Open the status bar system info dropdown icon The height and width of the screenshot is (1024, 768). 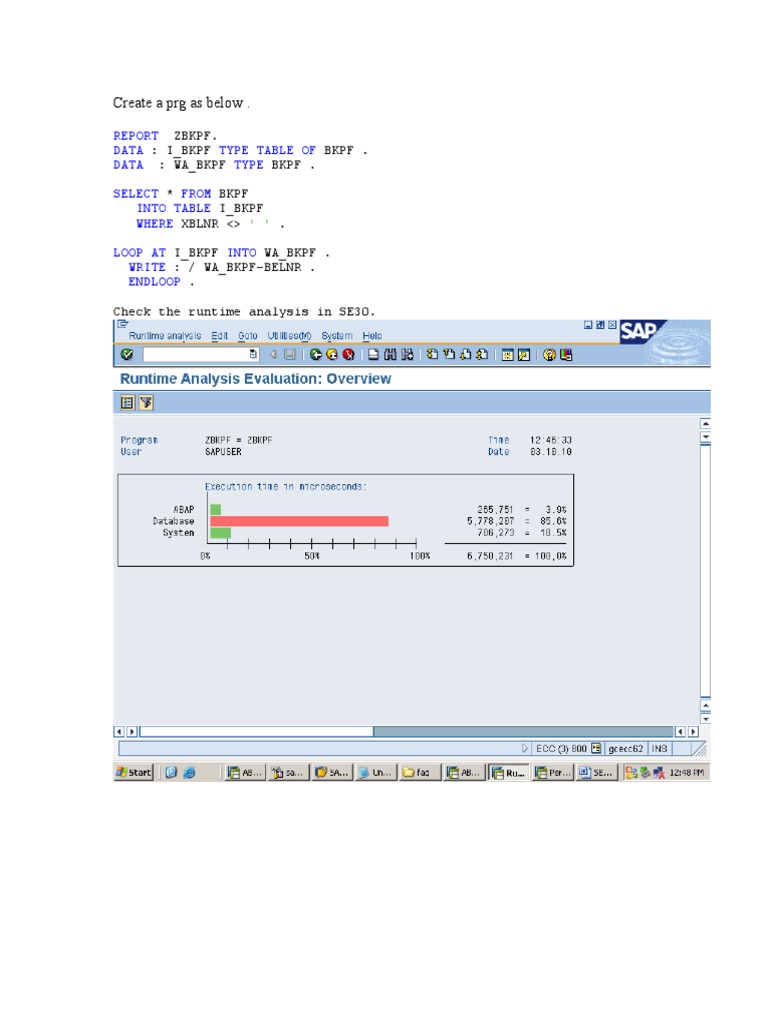point(596,748)
